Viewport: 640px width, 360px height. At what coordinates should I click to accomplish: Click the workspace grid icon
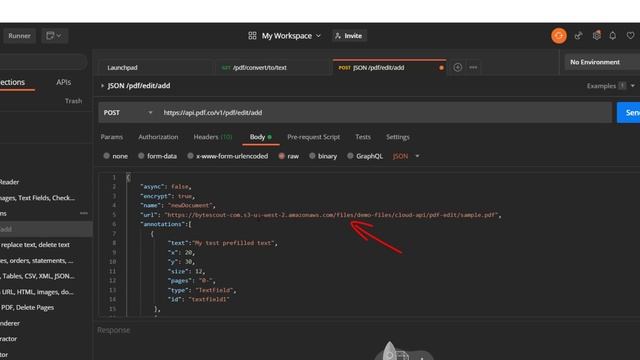252,36
